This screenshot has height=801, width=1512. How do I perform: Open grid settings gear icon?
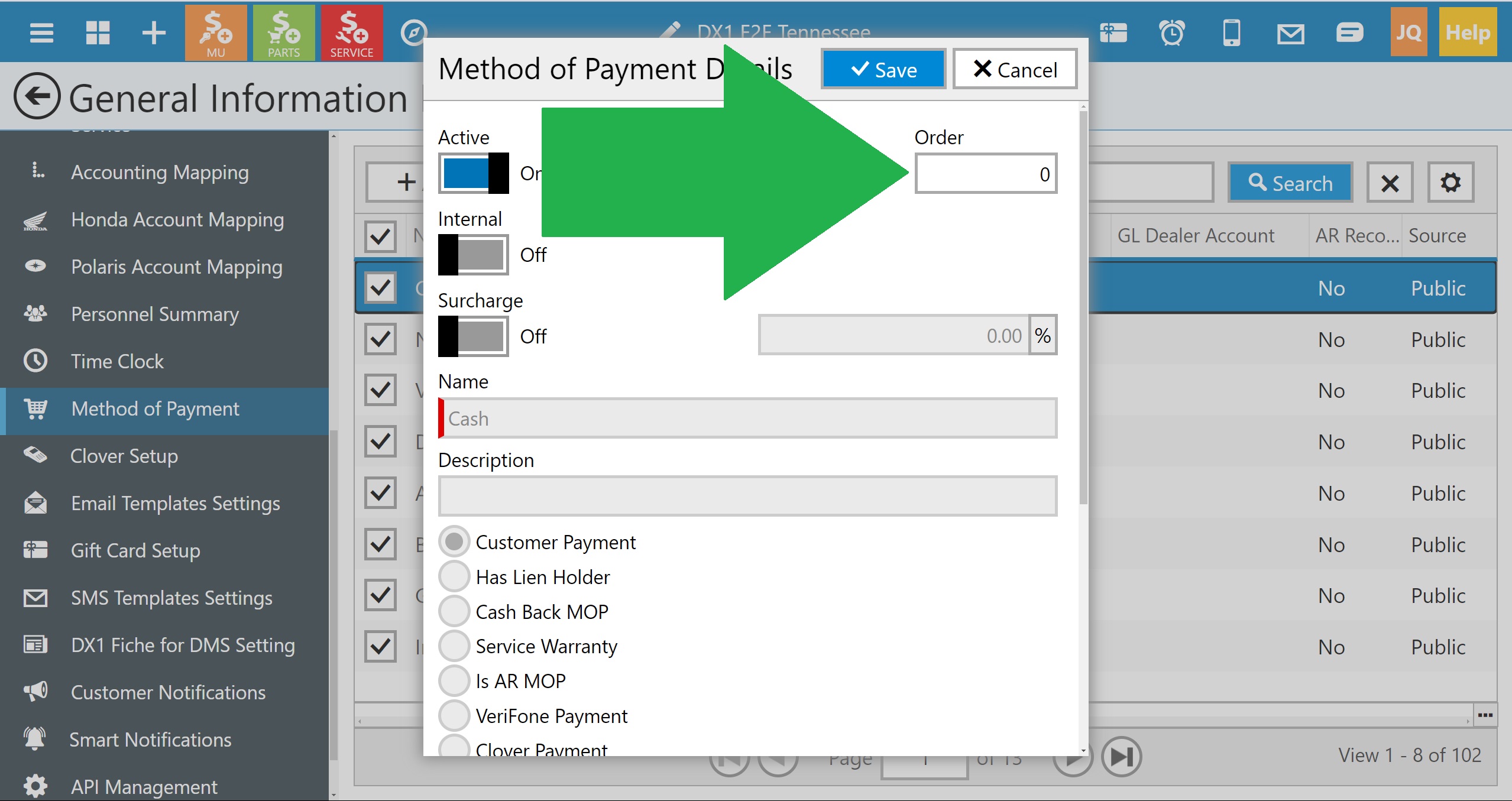click(x=1450, y=183)
